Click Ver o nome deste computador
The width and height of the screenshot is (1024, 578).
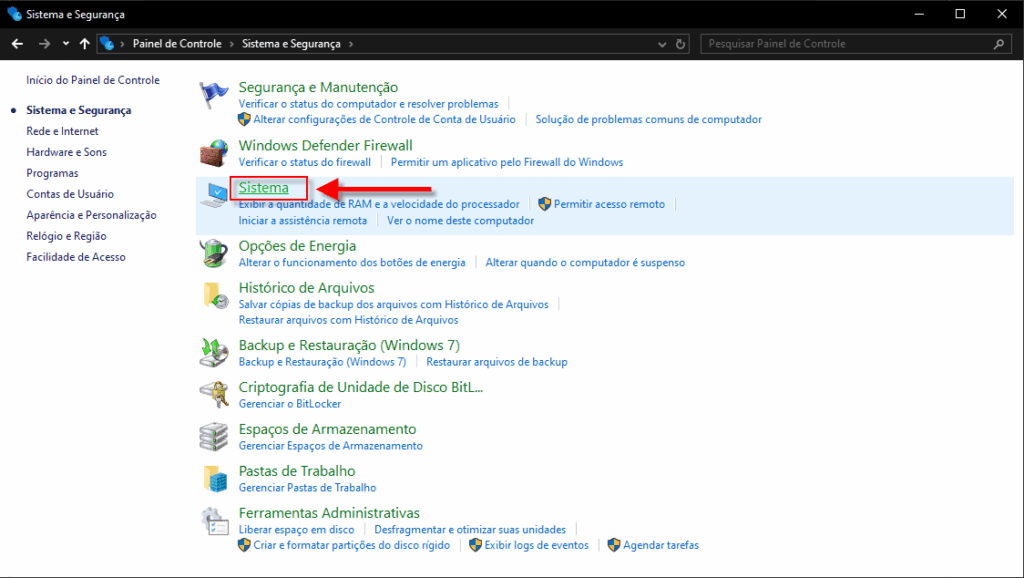point(460,220)
